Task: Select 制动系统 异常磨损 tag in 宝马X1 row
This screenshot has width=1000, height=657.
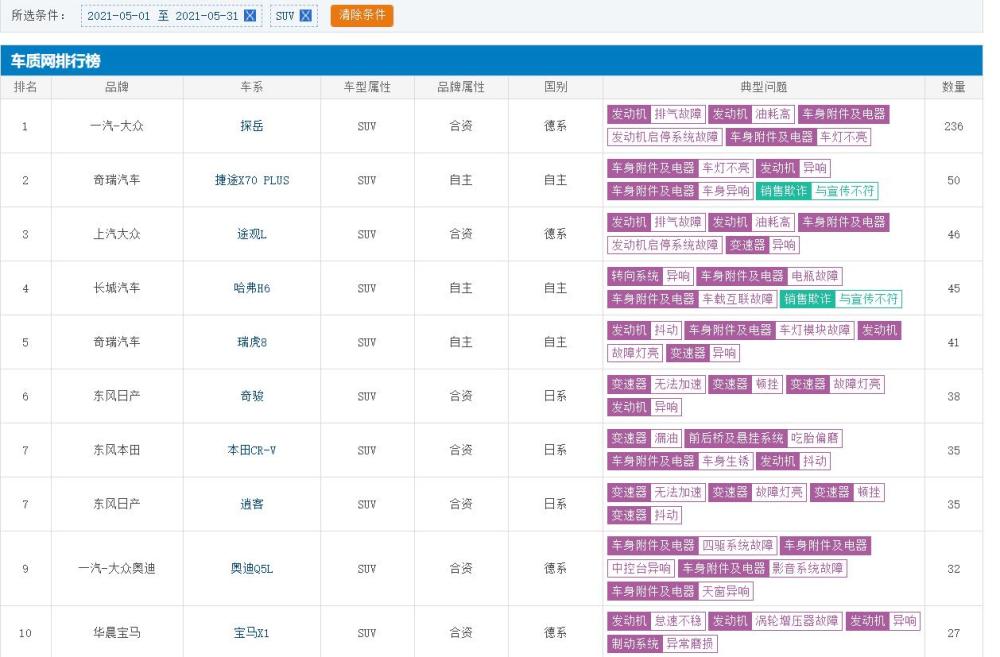Action: click(662, 644)
